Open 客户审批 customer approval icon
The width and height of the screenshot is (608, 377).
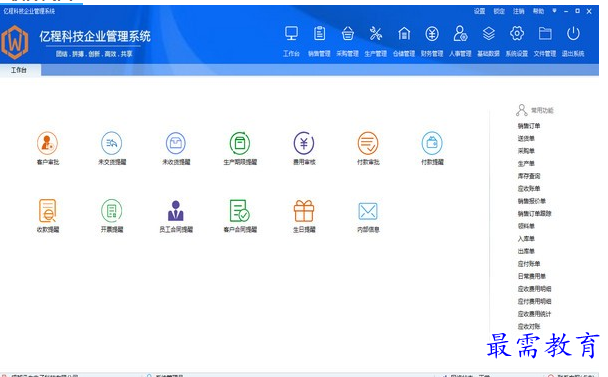tap(48, 143)
